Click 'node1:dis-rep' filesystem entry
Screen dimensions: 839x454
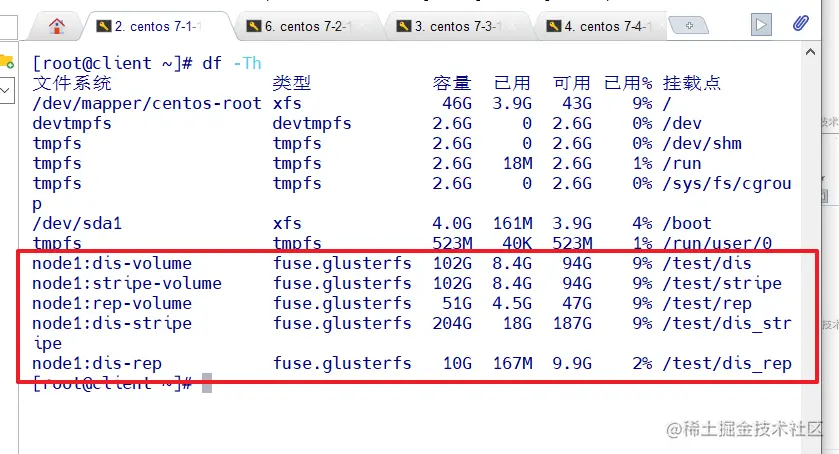point(97,364)
